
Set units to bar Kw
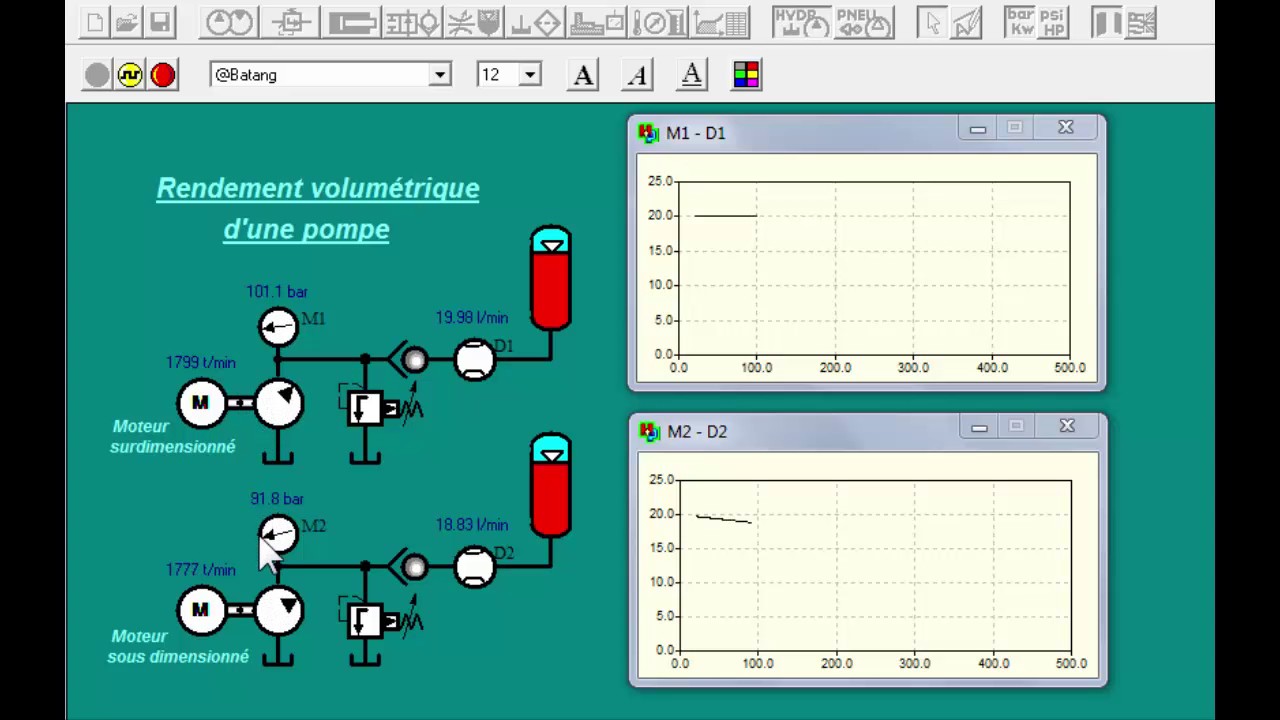[1020, 22]
